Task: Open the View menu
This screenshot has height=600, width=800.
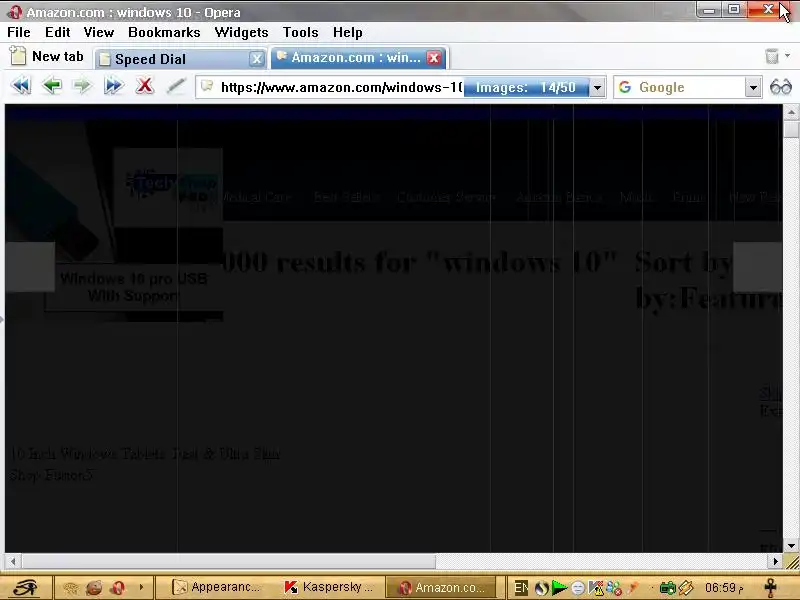Action: point(99,32)
